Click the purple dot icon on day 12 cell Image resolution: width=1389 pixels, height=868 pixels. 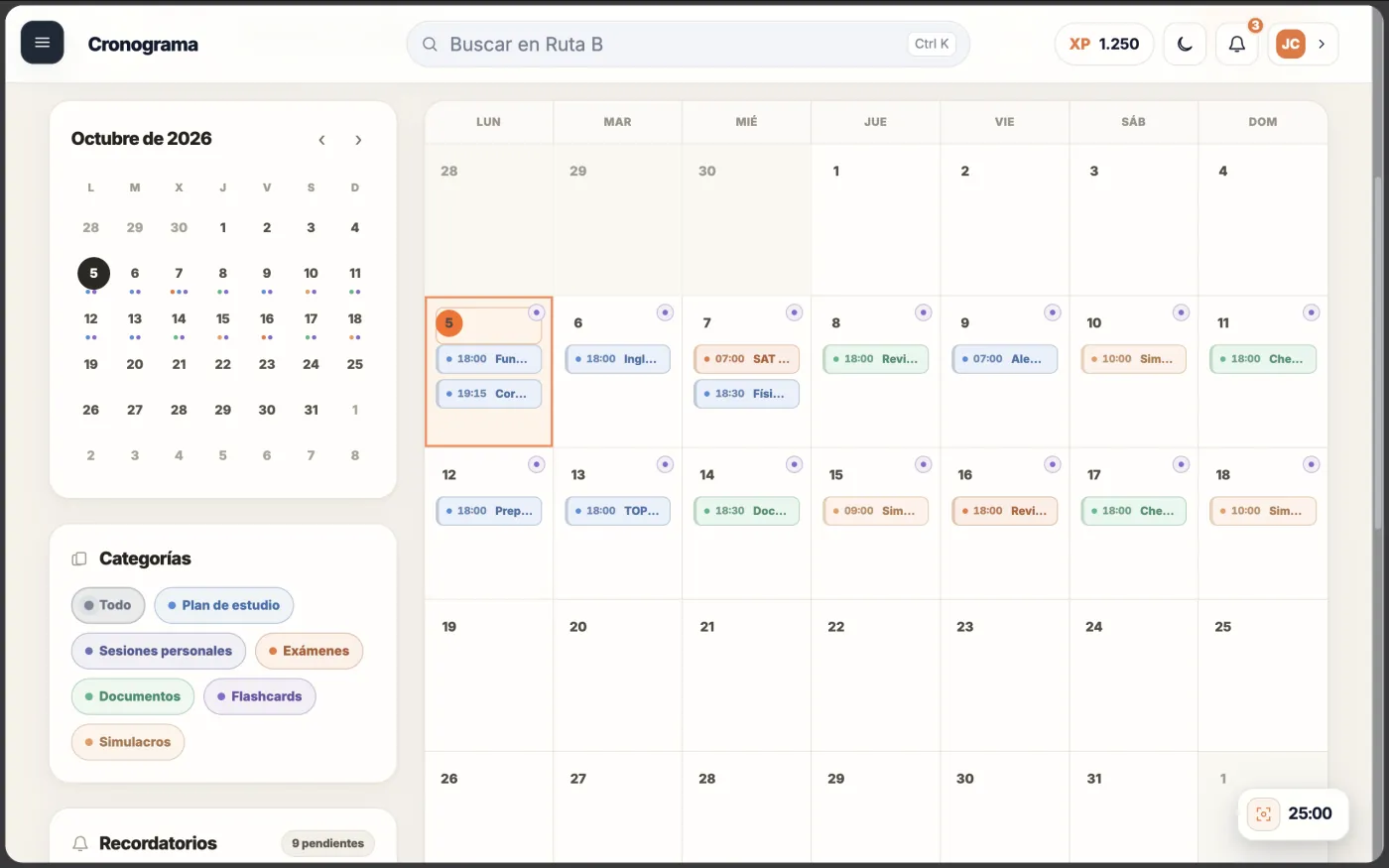536,464
